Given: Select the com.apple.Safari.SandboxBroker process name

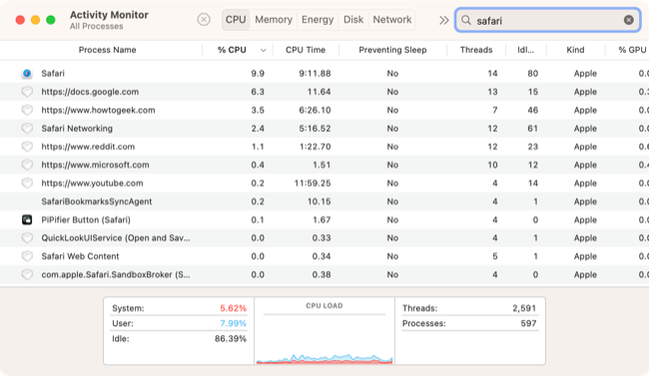Looking at the screenshot, I should (x=115, y=274).
